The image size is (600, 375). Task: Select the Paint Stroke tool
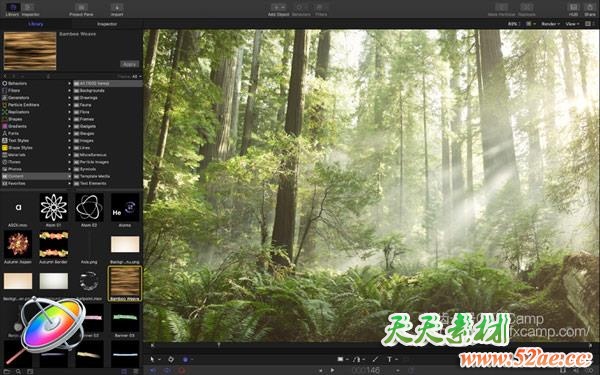click(375, 359)
